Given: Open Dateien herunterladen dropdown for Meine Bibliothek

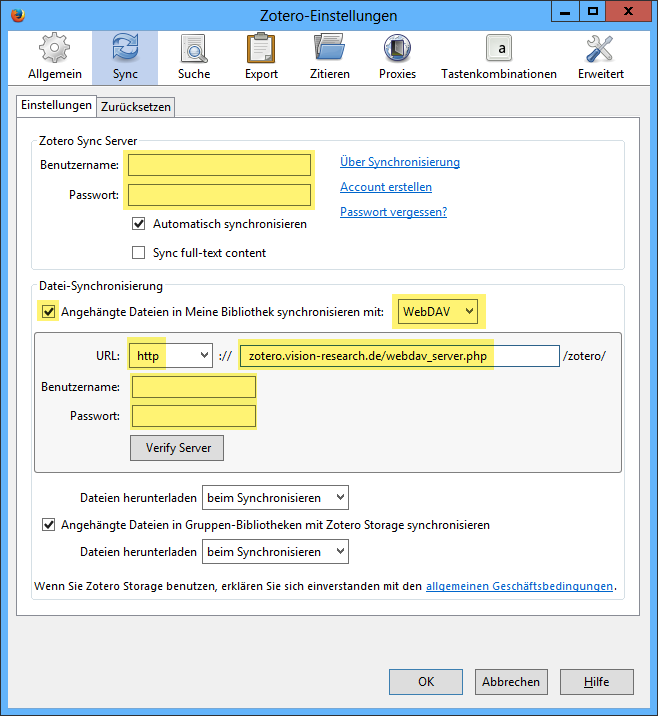Looking at the screenshot, I should coord(275,498).
